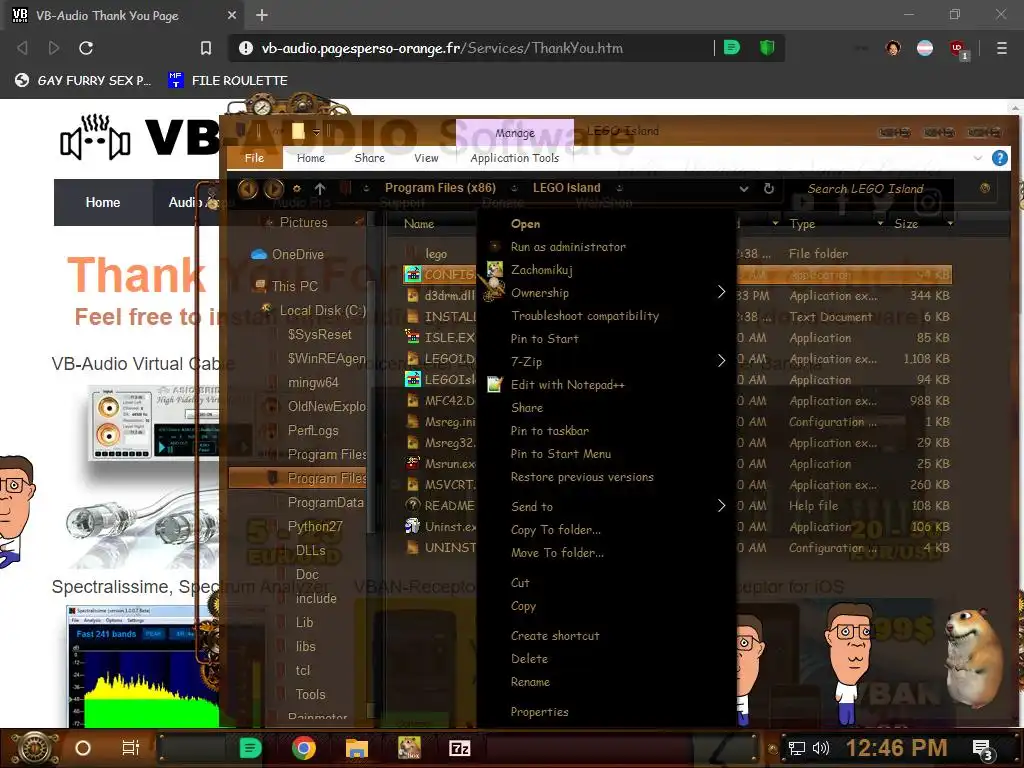Choose Open from the context menu
Screen dimensions: 1024x768
(x=525, y=224)
